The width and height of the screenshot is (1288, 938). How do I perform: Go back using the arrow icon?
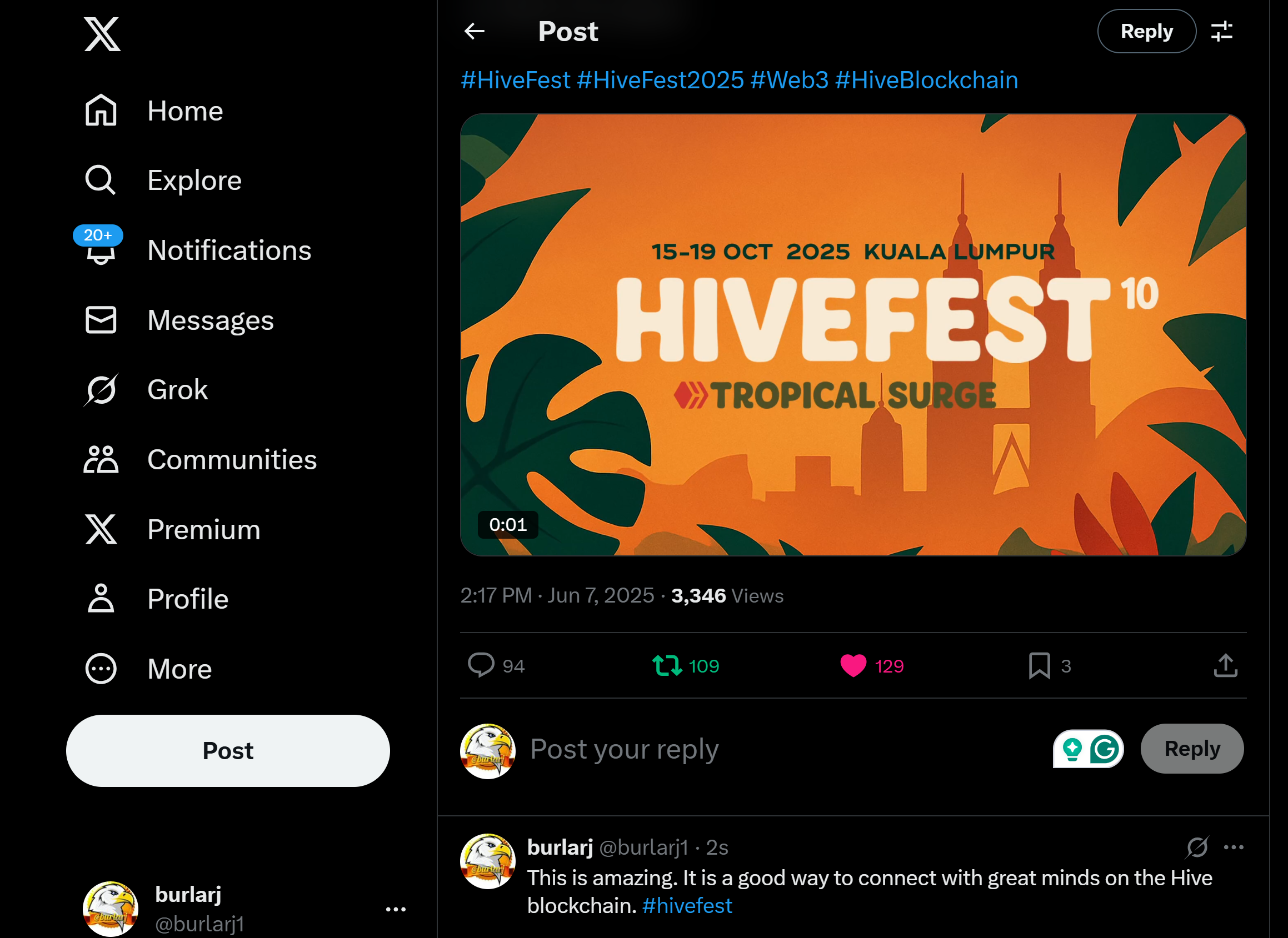[475, 31]
